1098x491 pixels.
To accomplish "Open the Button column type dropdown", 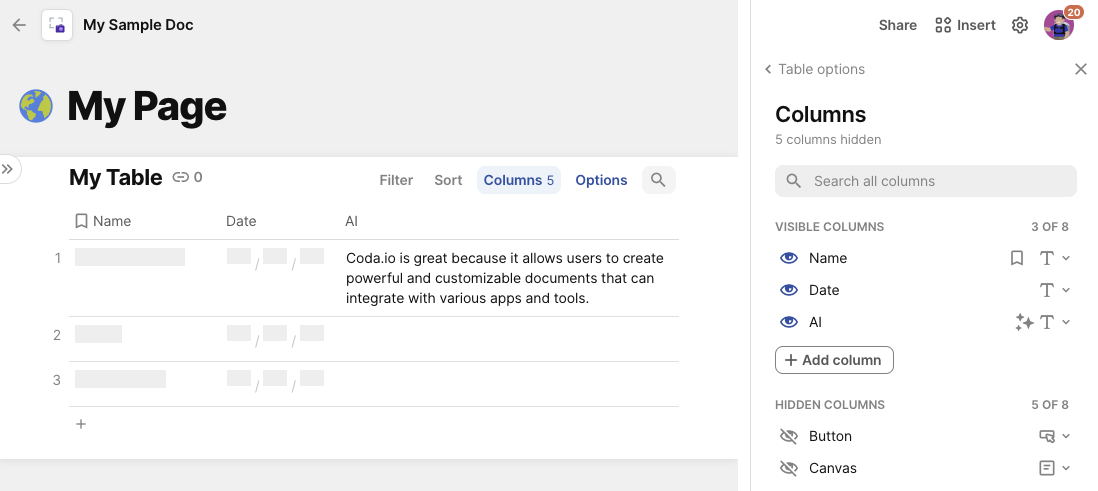I will 1054,436.
